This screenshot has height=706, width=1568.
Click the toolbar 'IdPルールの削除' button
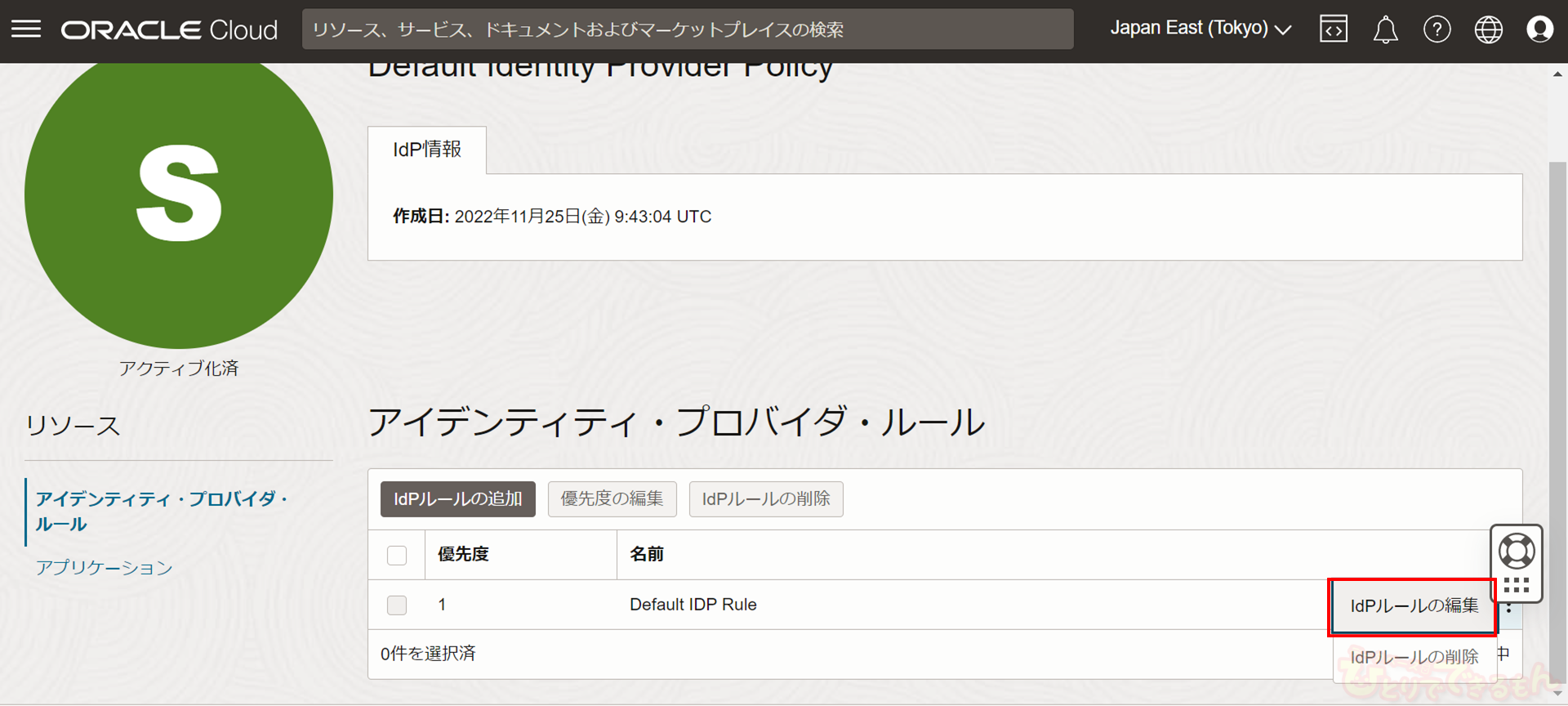(x=765, y=499)
